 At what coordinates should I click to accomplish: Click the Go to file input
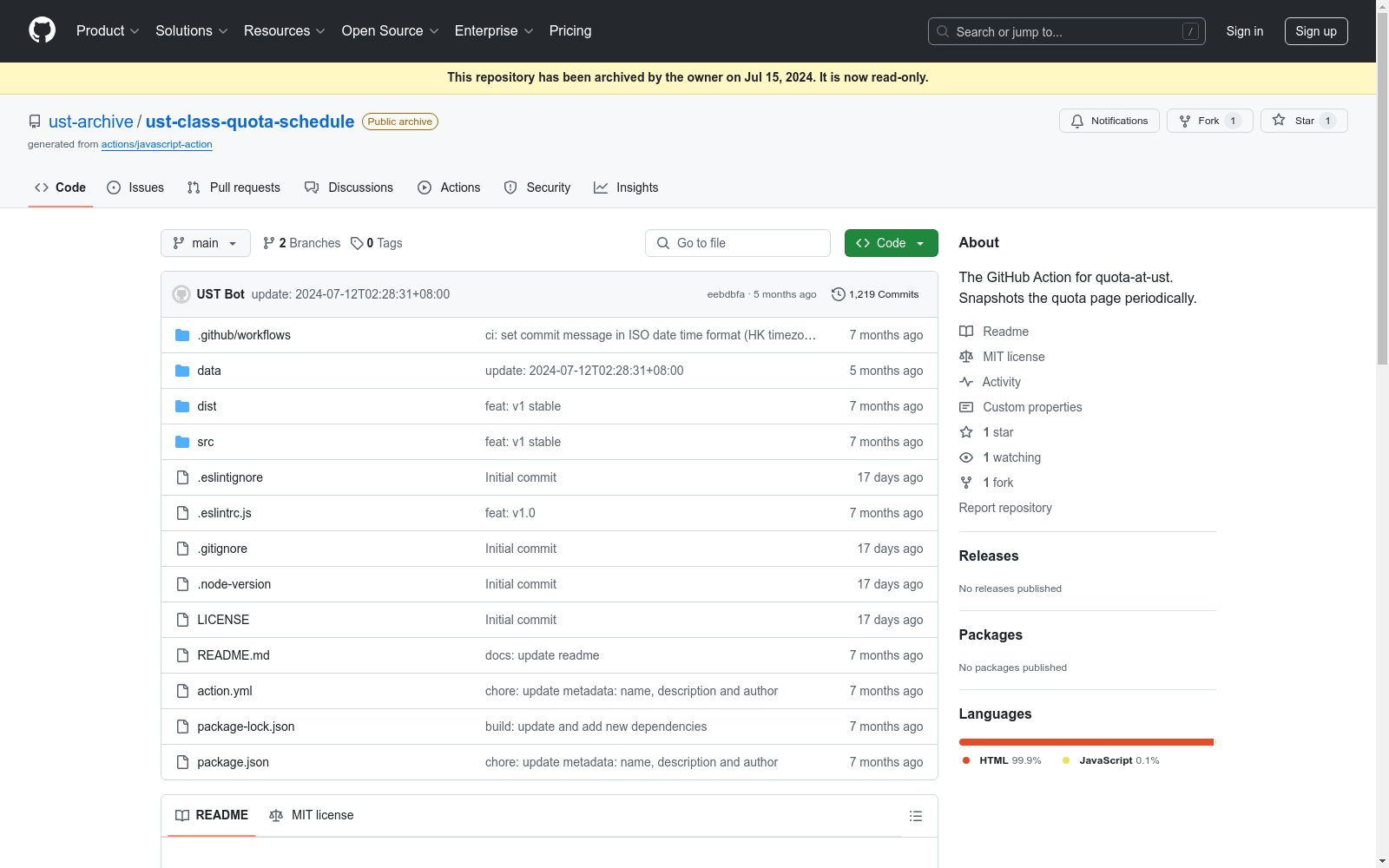pyautogui.click(x=738, y=243)
